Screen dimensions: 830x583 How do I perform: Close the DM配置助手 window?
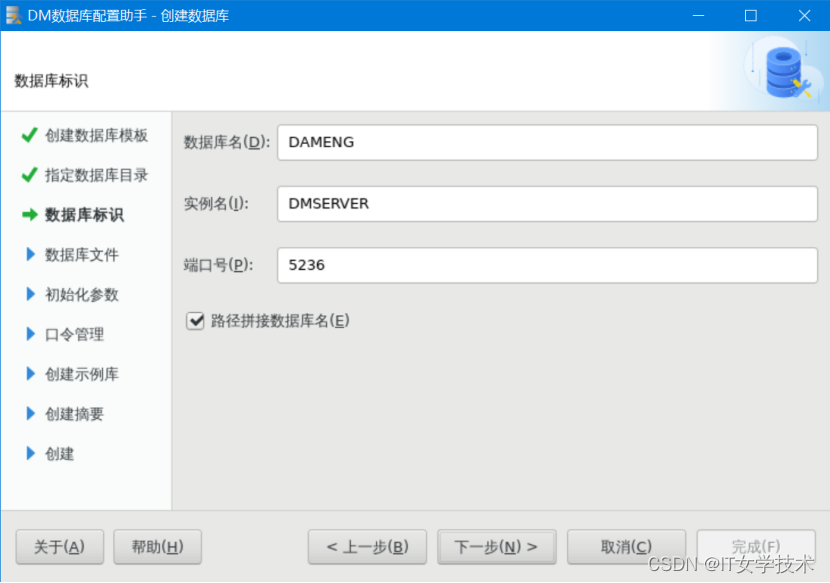pyautogui.click(x=804, y=15)
